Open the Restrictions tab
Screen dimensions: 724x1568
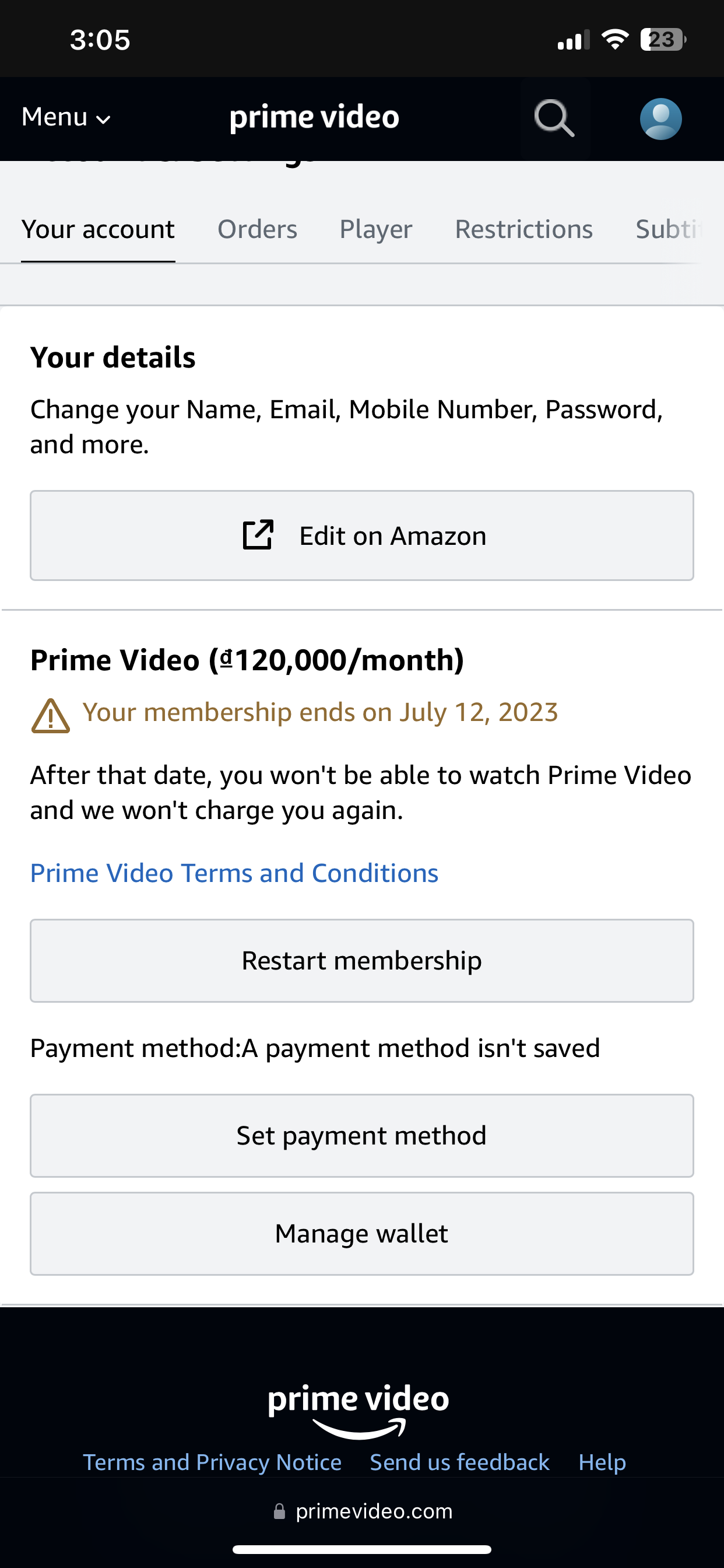click(x=523, y=229)
